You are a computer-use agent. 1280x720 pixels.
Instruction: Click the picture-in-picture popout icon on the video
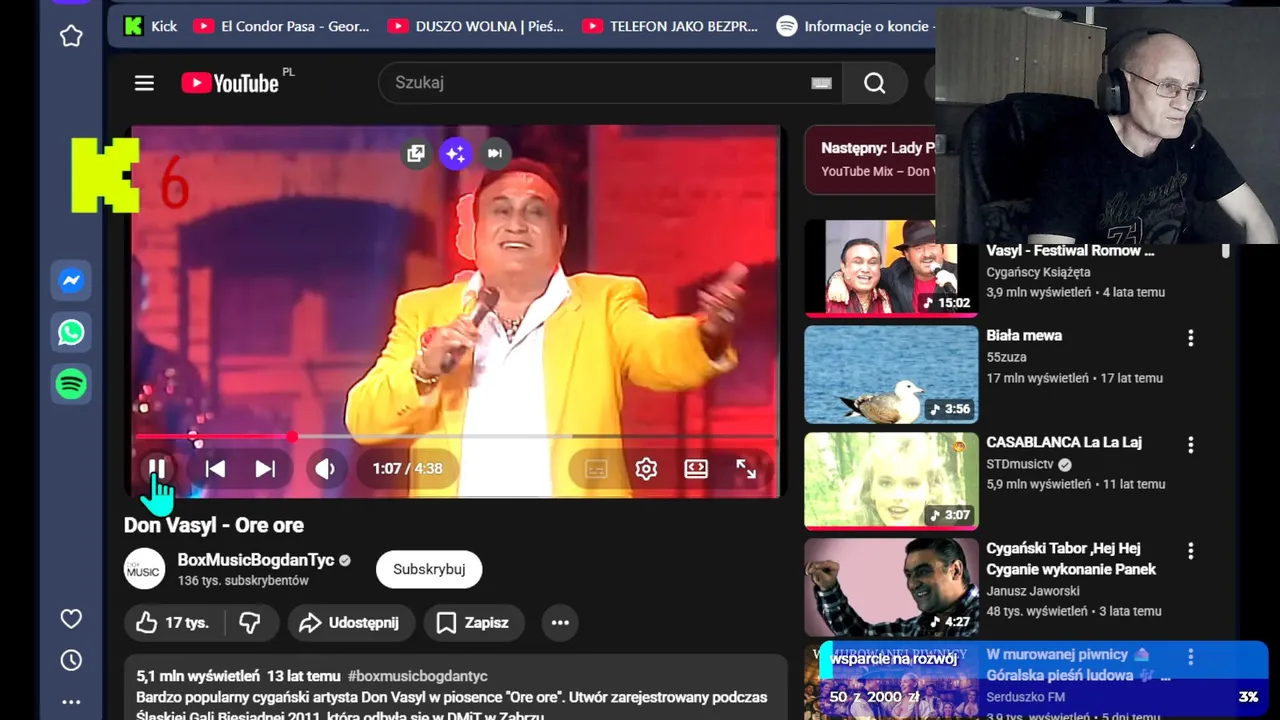click(416, 153)
